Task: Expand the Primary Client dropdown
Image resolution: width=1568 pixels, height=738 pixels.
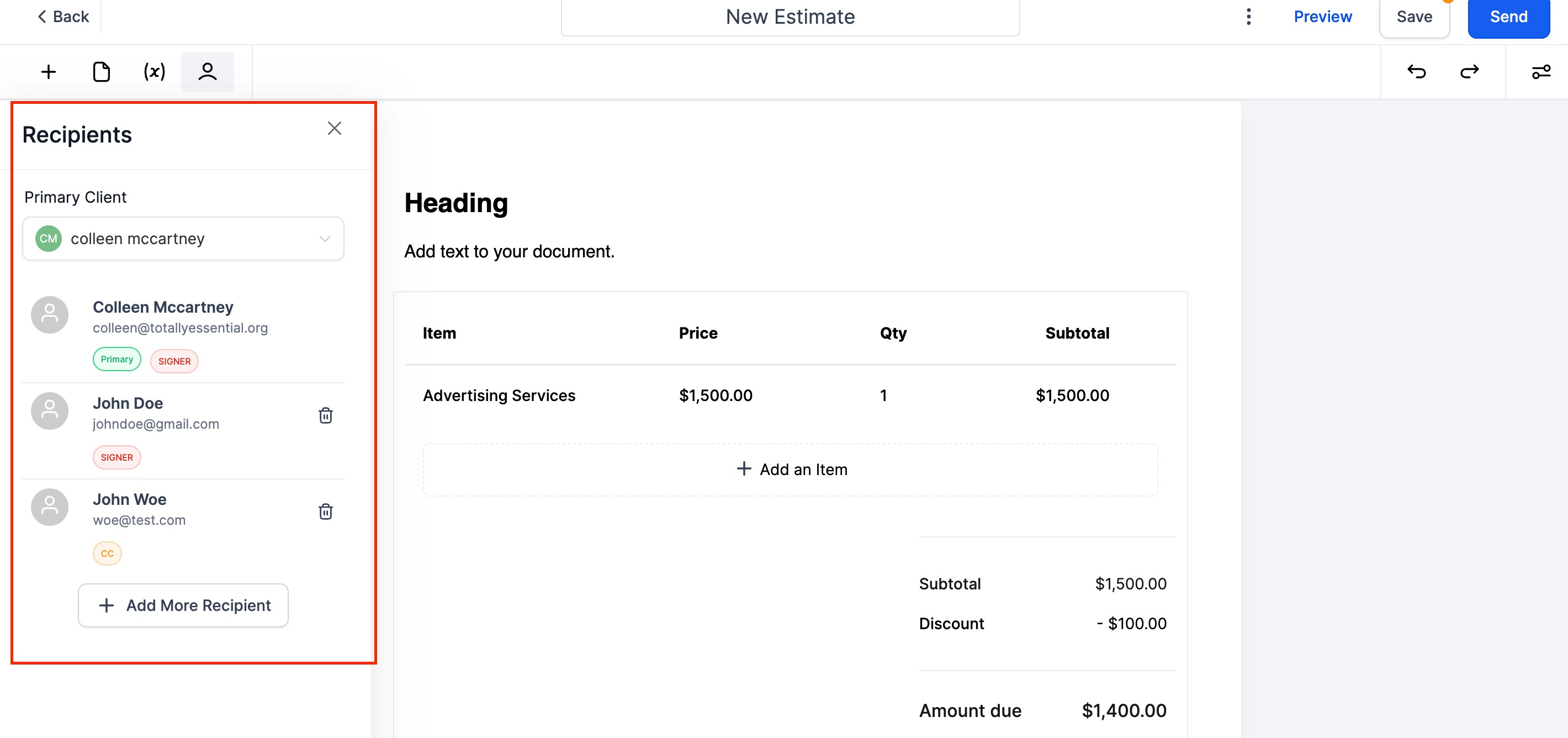Action: (x=183, y=239)
